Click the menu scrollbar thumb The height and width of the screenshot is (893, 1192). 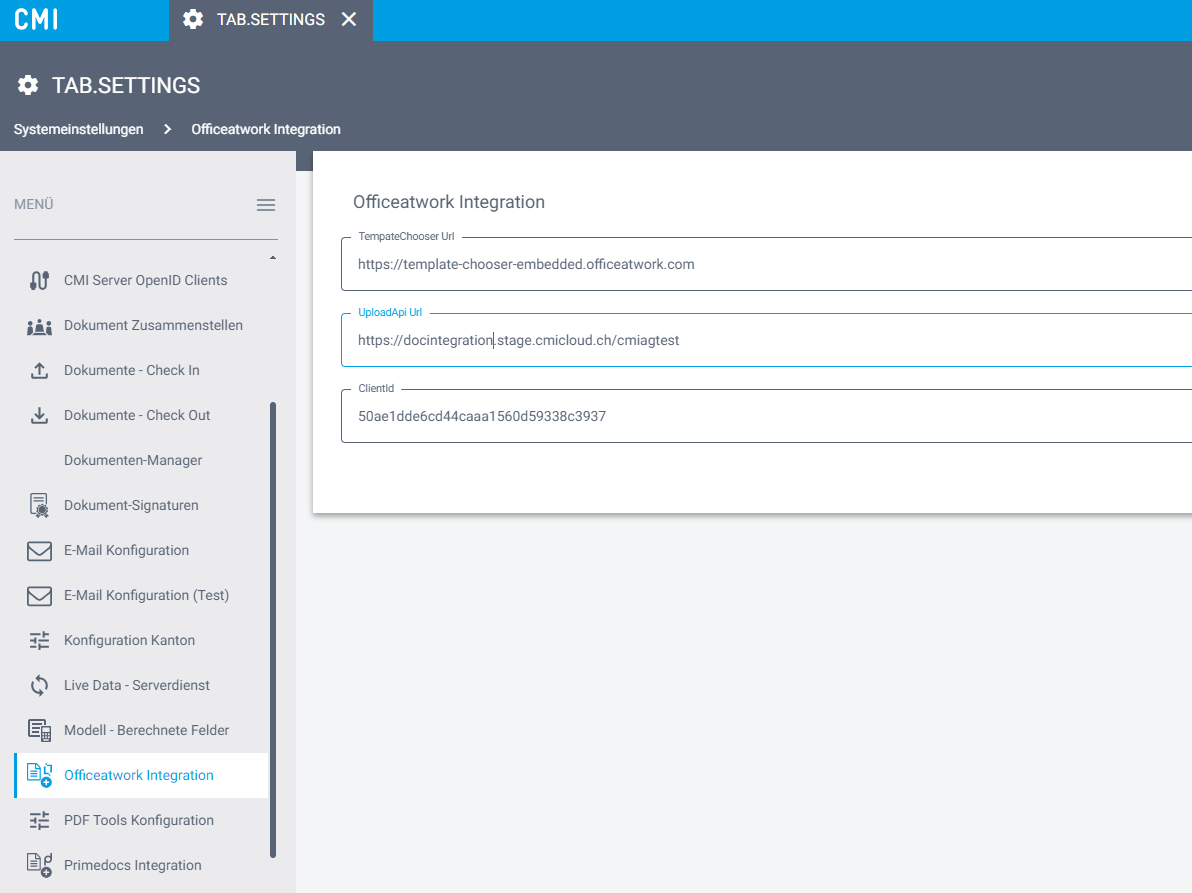point(273,630)
